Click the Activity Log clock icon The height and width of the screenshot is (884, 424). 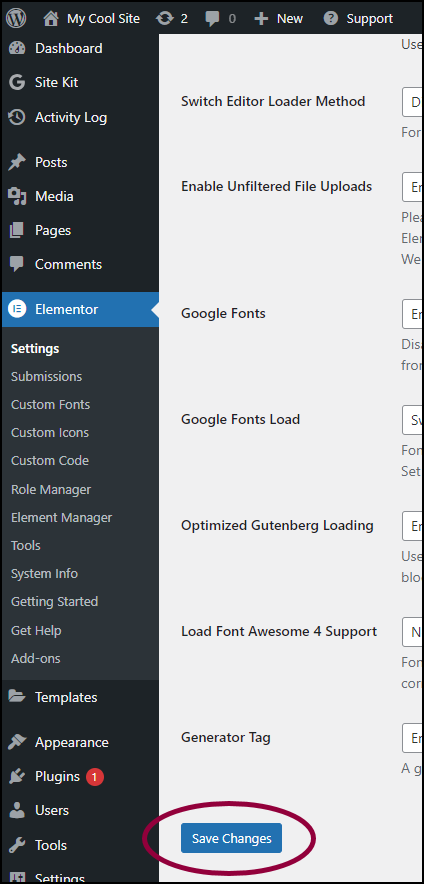[x=17, y=117]
